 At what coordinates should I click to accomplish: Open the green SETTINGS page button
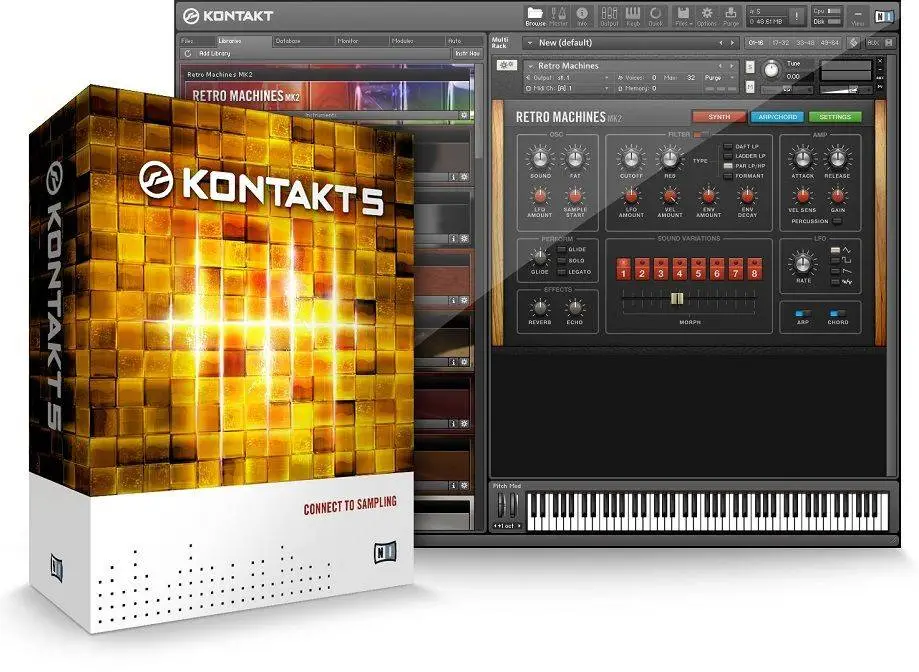click(x=835, y=117)
